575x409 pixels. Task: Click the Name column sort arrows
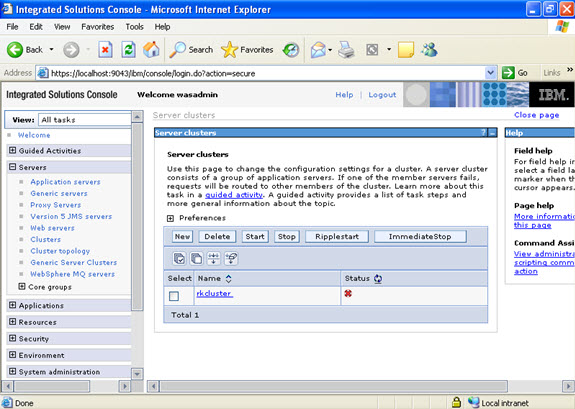tap(228, 279)
